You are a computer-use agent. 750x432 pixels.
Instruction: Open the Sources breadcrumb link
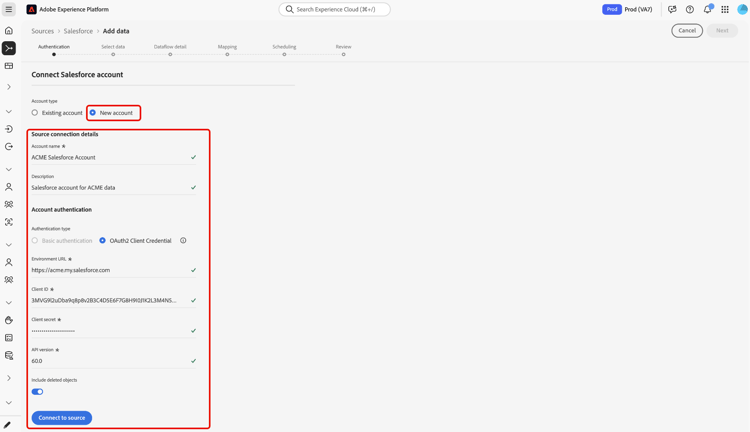pos(43,31)
